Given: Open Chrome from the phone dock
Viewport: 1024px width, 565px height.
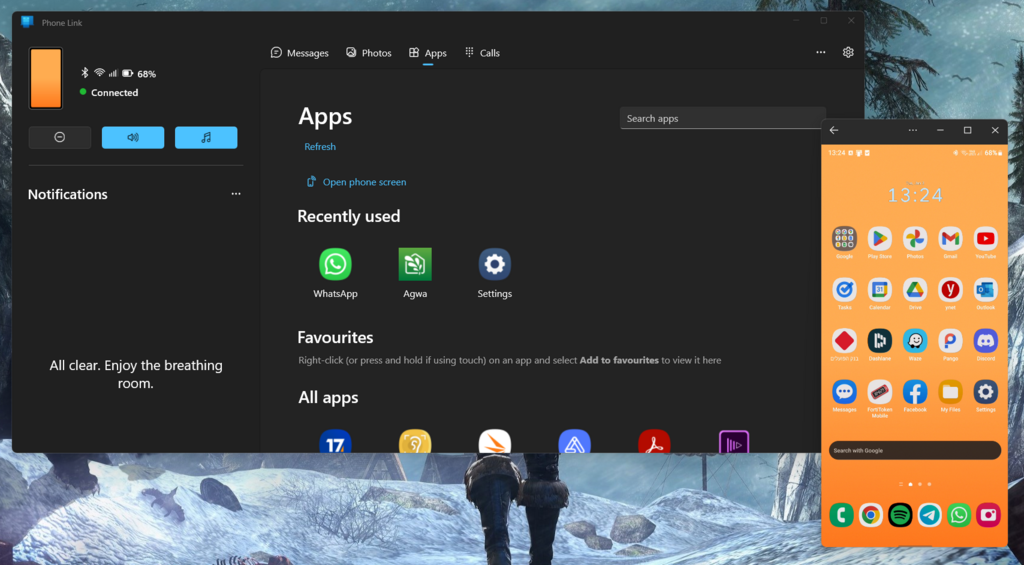Looking at the screenshot, I should (871, 515).
